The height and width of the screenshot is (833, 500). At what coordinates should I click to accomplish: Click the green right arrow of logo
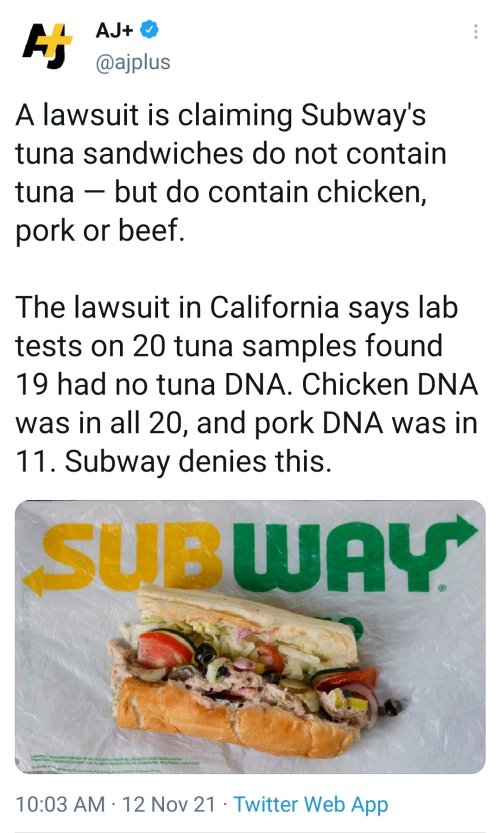pos(458,532)
